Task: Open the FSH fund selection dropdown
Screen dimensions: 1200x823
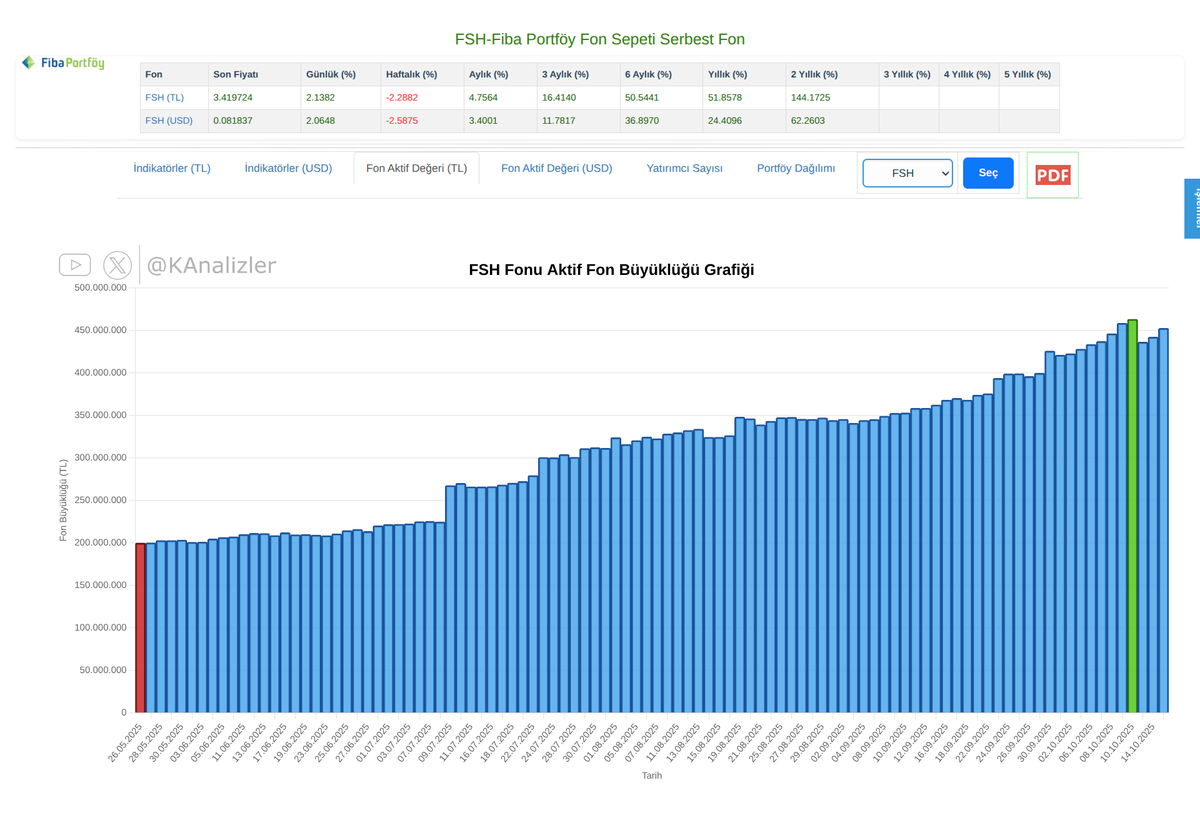Action: pos(906,172)
